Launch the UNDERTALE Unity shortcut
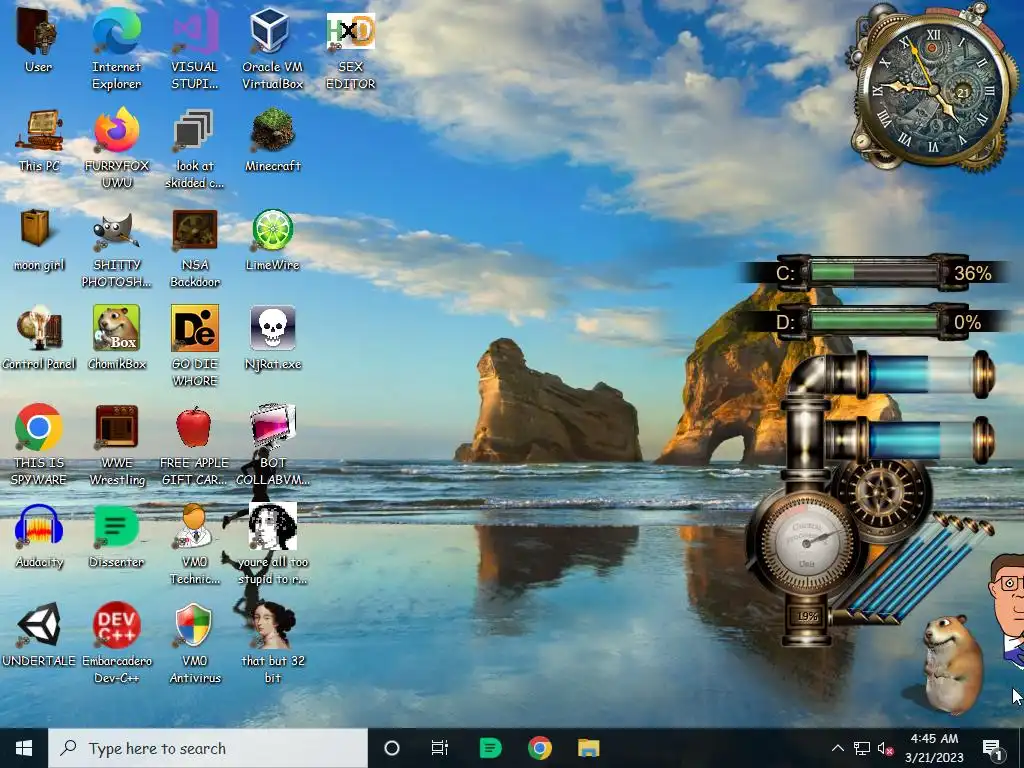 coord(39,635)
